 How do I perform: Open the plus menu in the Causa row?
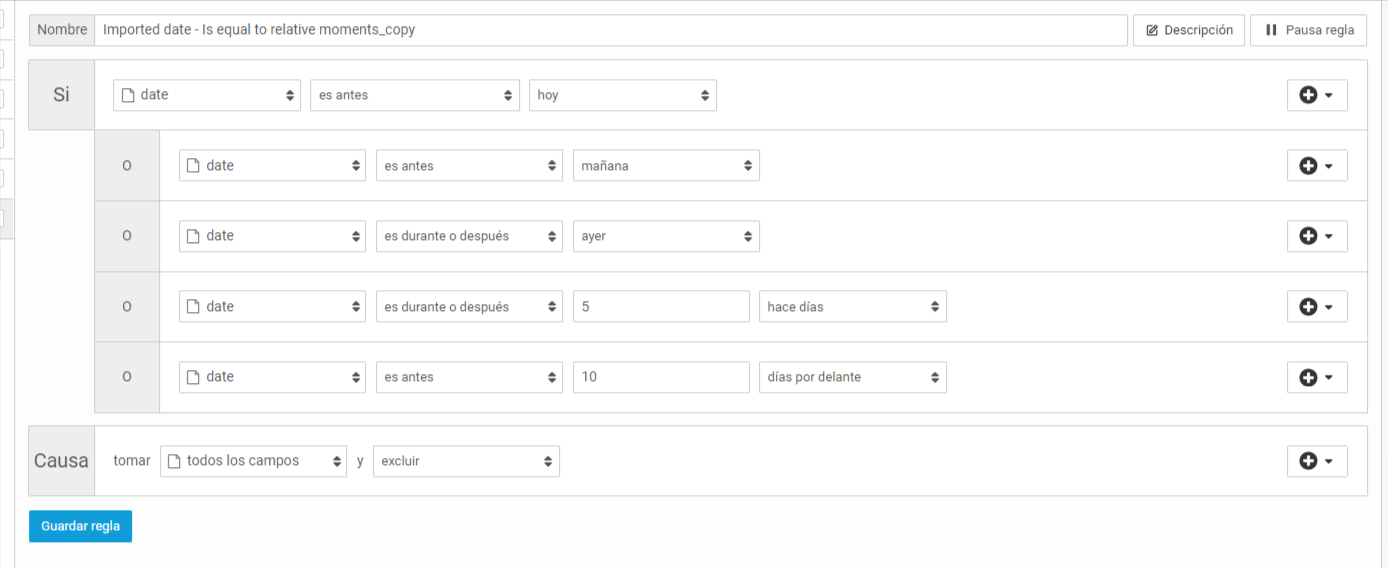pyautogui.click(x=1317, y=461)
